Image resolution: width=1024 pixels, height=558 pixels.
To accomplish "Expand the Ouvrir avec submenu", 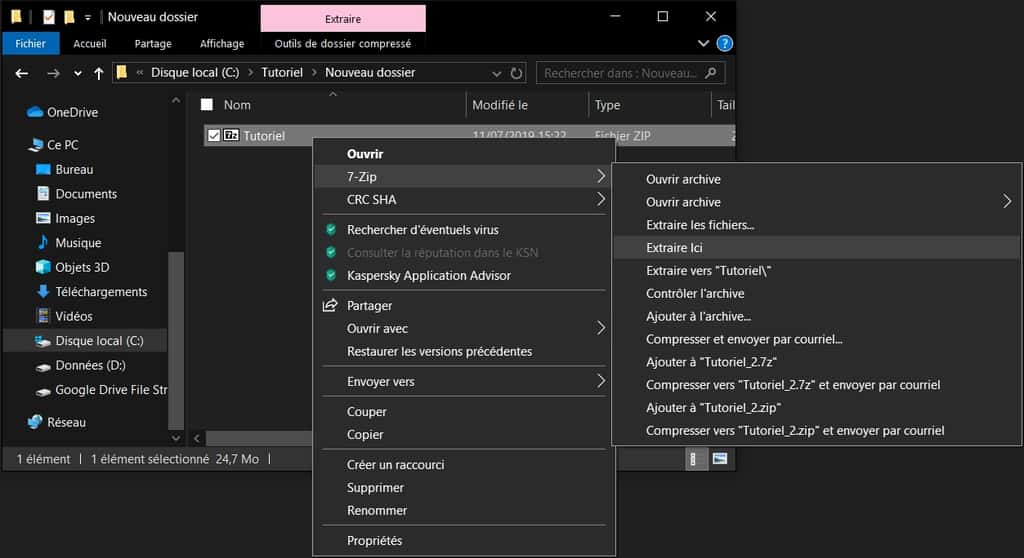I will (x=601, y=328).
